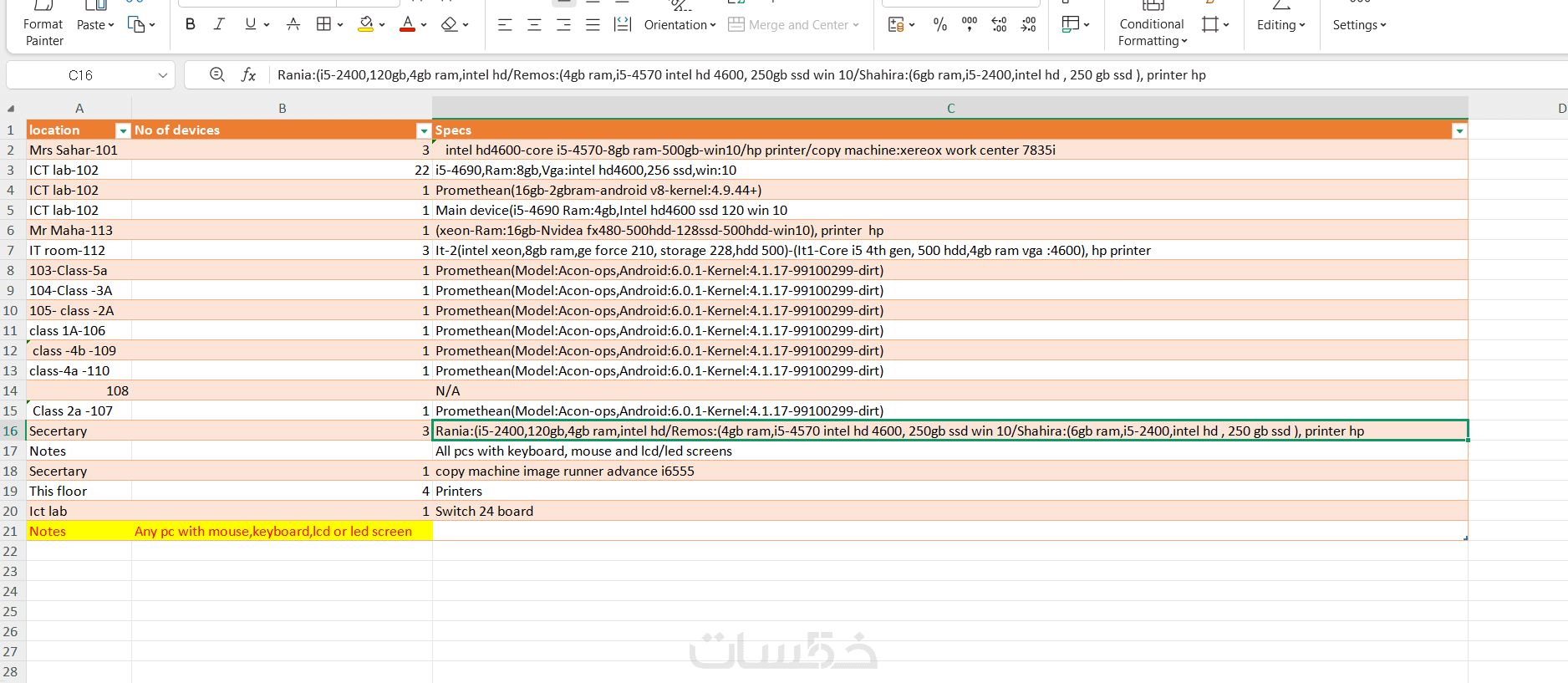Click the Copy icon in the ribbon
1568x683 pixels.
click(136, 24)
